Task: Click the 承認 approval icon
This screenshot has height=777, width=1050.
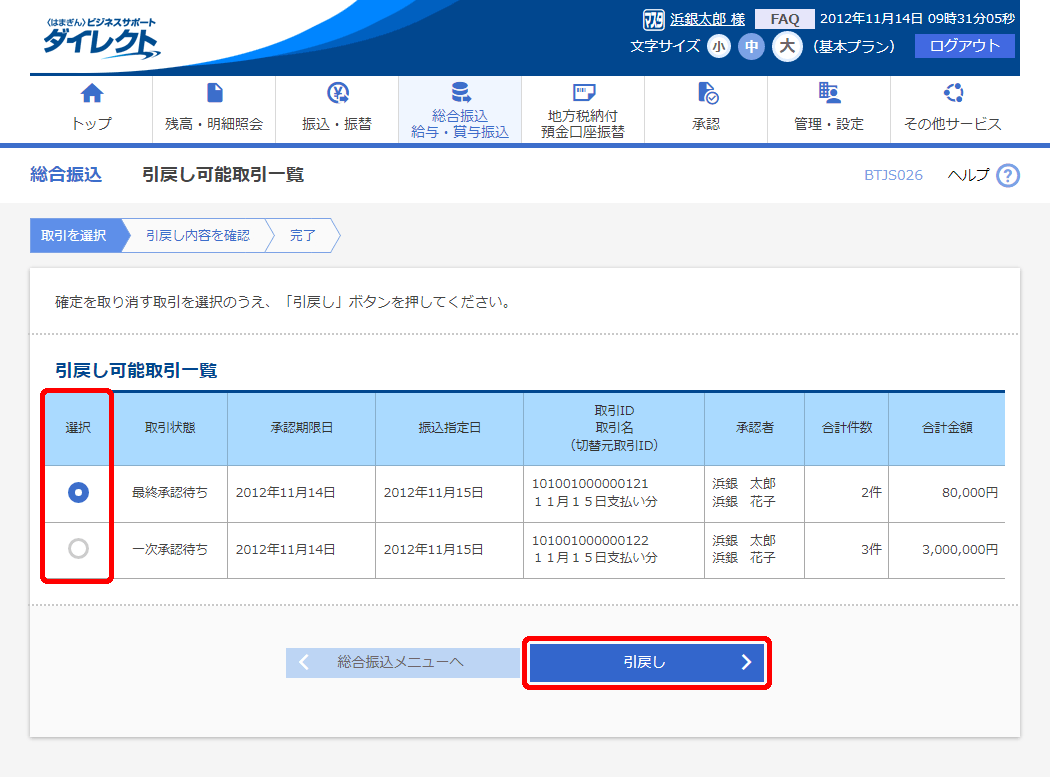Action: [x=706, y=94]
